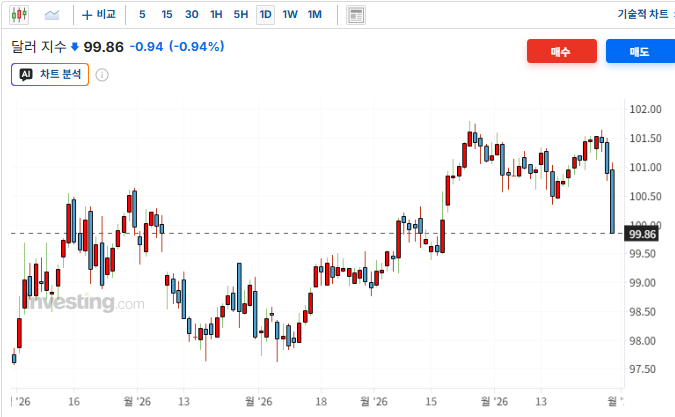Click the 101.50 price axis label
The height and width of the screenshot is (417, 675).
645,138
